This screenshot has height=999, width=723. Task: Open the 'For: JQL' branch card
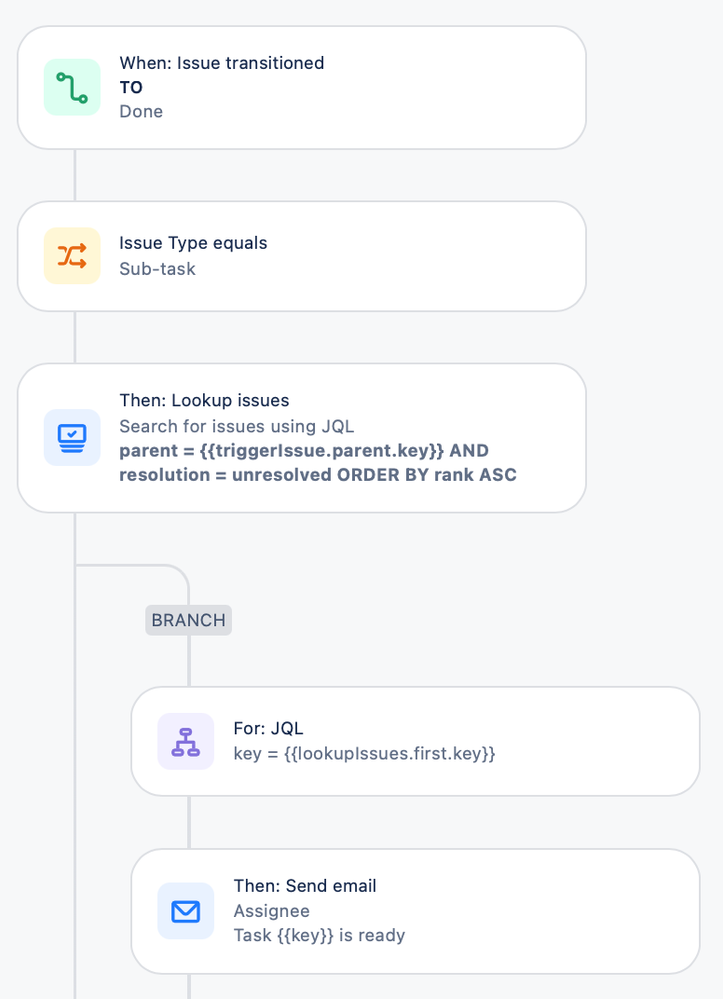pos(415,741)
